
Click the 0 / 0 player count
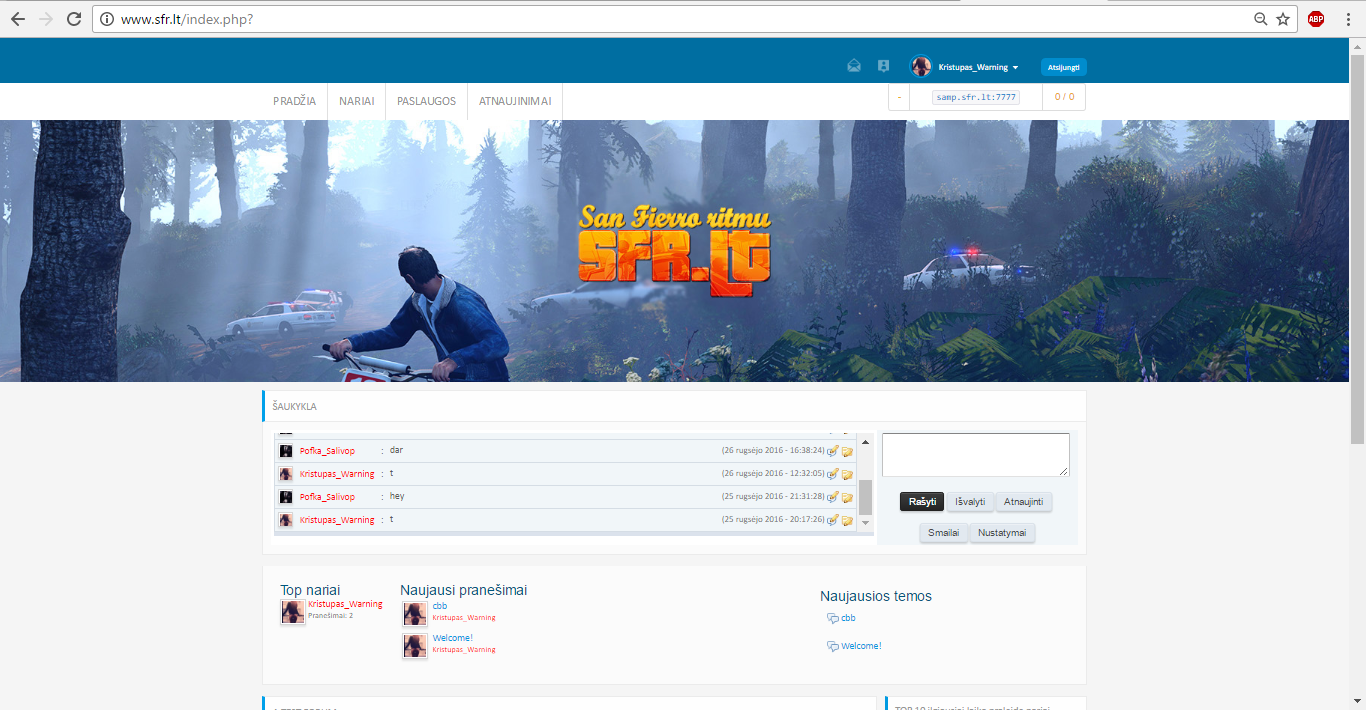pos(1064,97)
